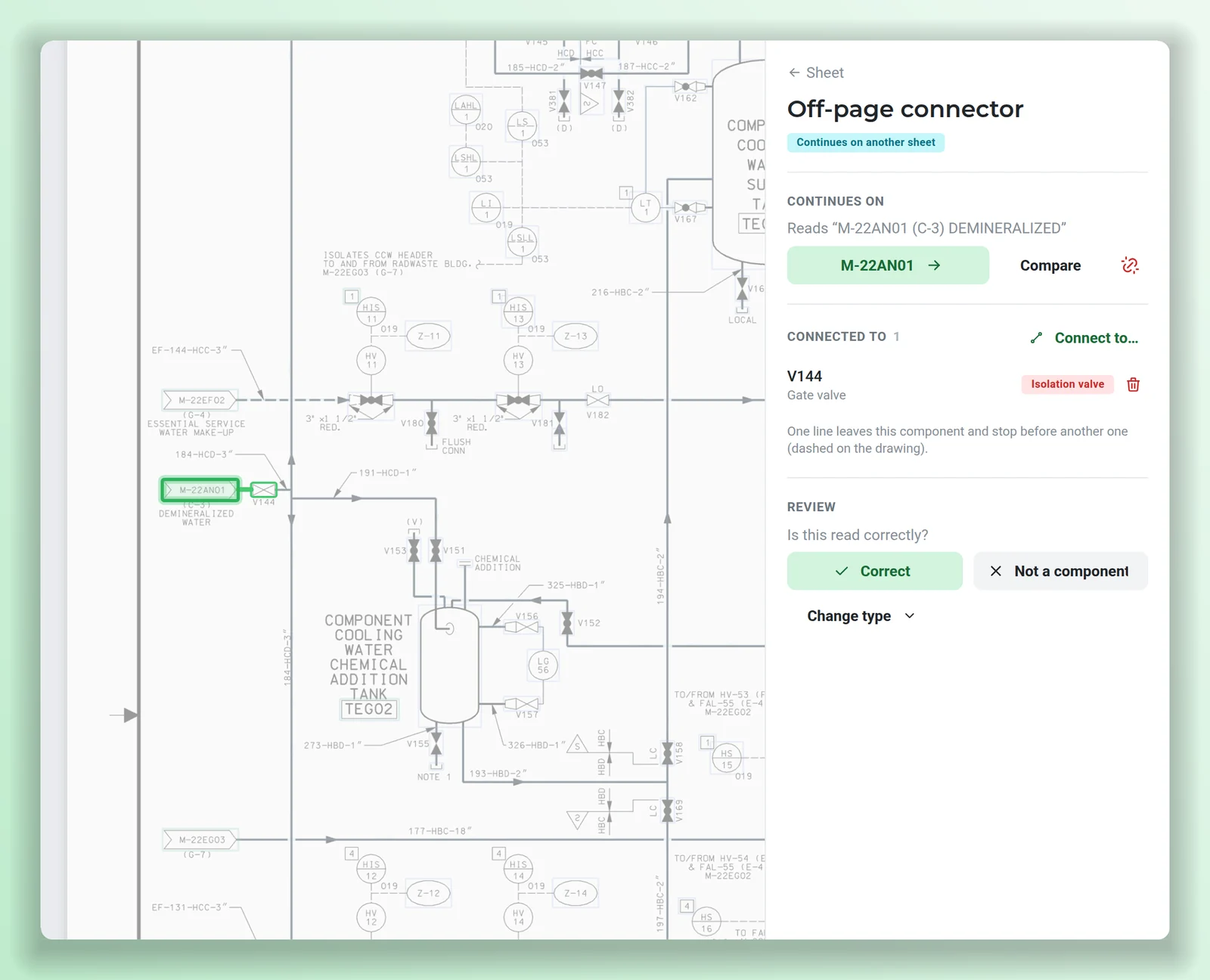Mark the reading as Correct
Viewport: 1210px width, 980px height.
(874, 571)
